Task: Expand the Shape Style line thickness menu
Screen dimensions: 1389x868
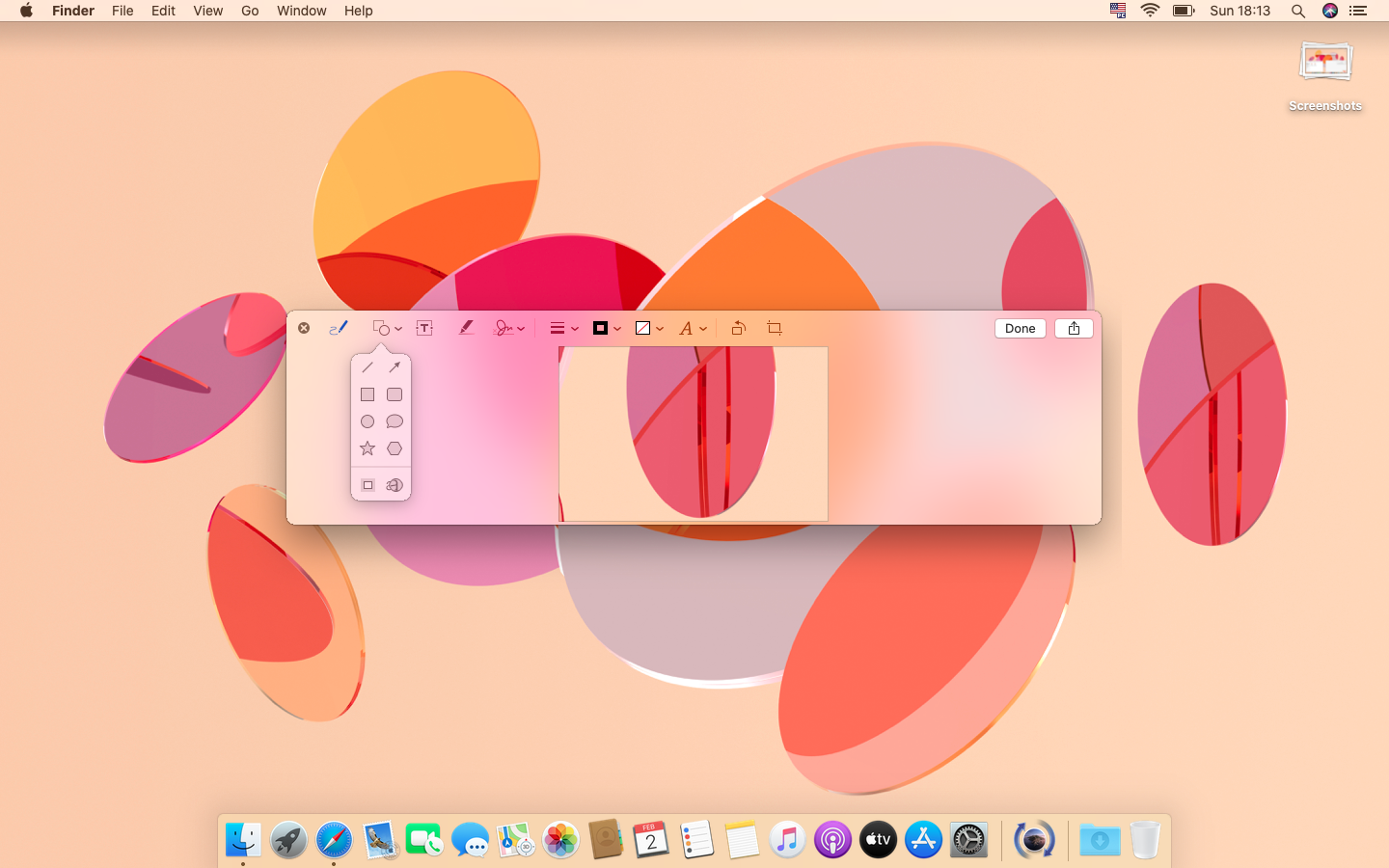Action: tap(563, 328)
